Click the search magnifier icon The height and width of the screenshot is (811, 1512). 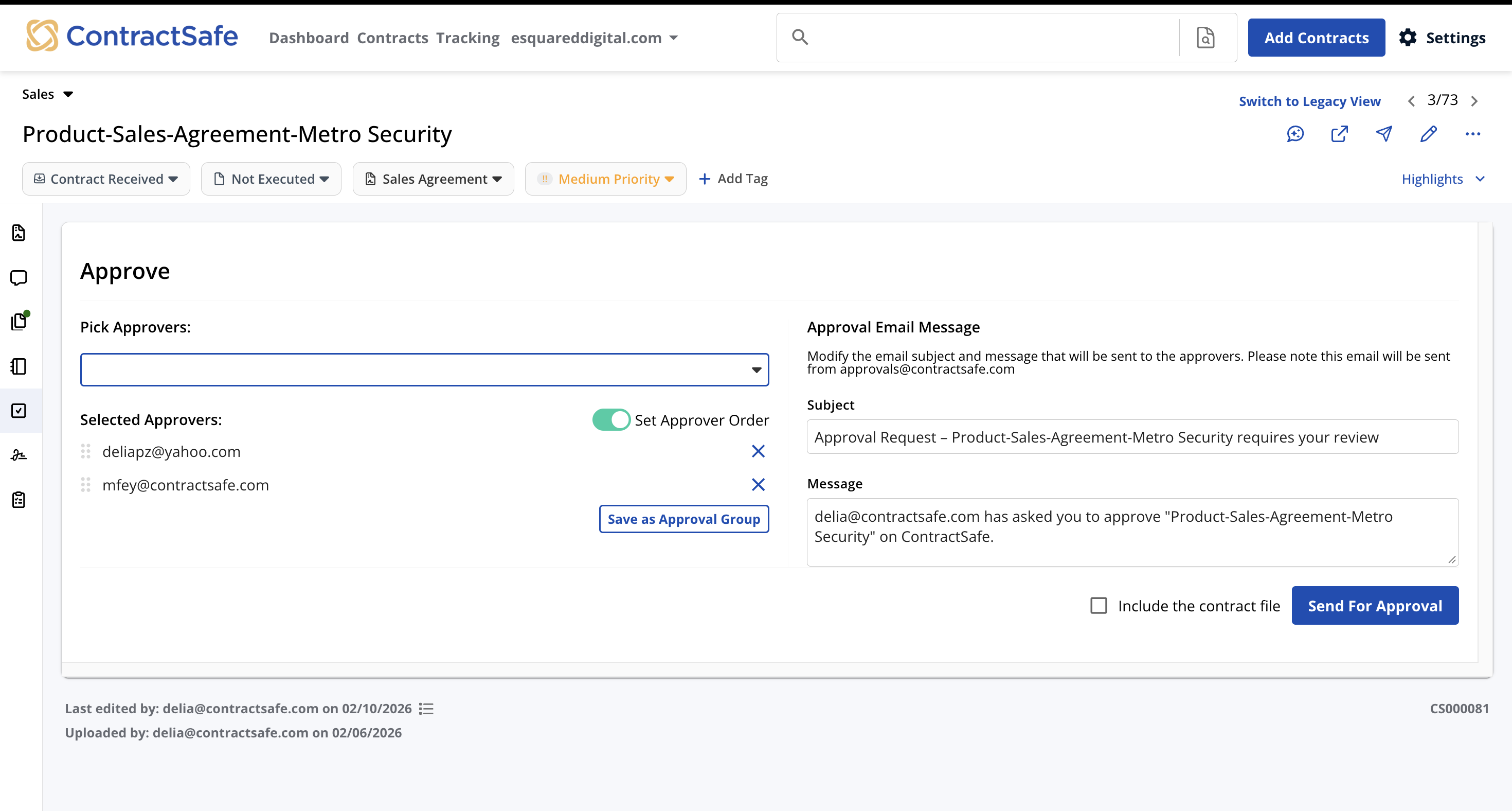pyautogui.click(x=800, y=38)
